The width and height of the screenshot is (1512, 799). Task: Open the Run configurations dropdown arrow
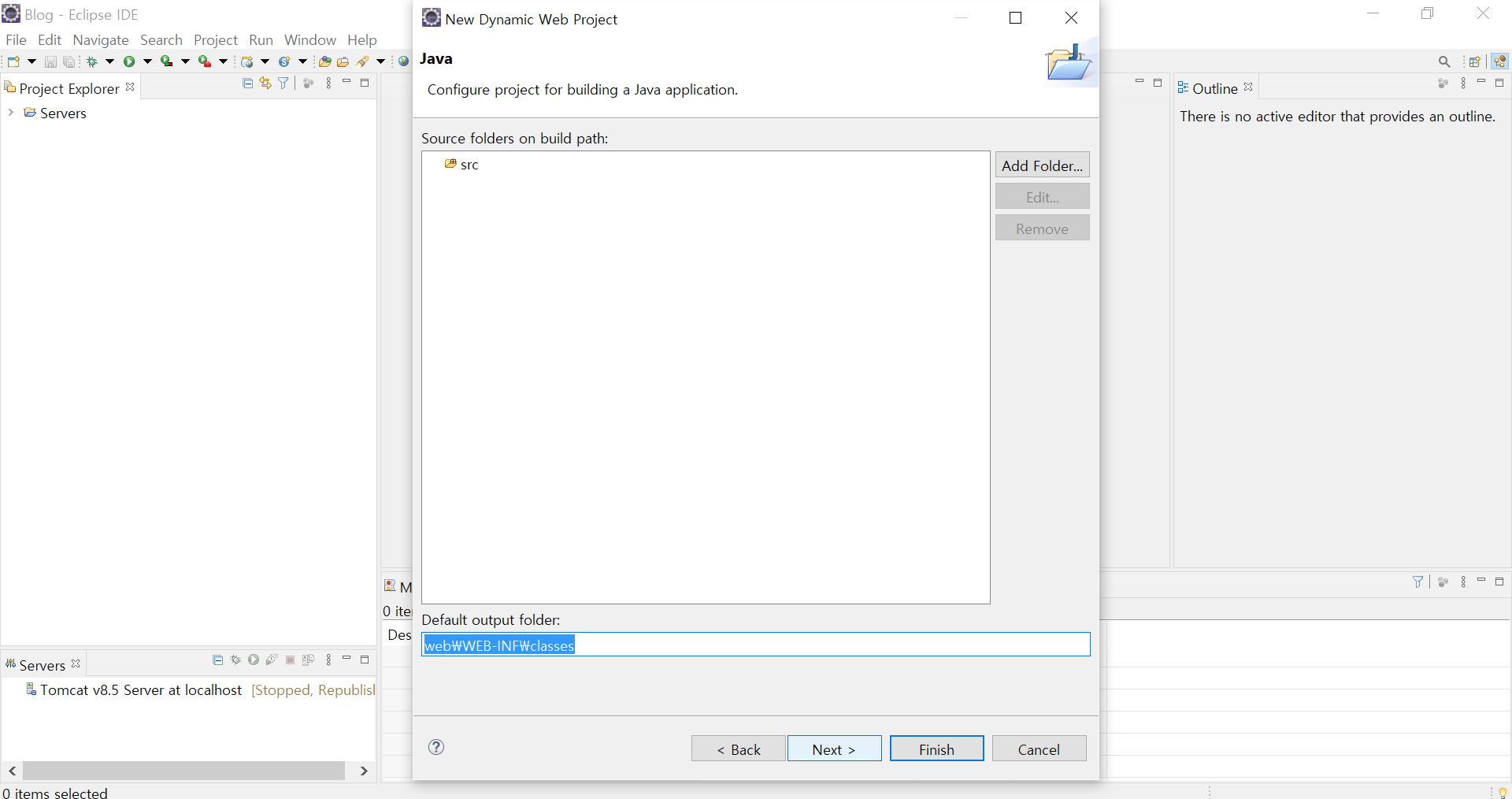point(147,61)
